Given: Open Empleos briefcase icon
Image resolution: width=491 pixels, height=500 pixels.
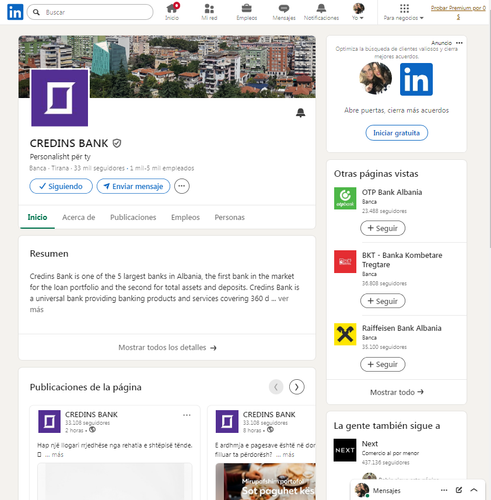Looking at the screenshot, I should point(247,12).
